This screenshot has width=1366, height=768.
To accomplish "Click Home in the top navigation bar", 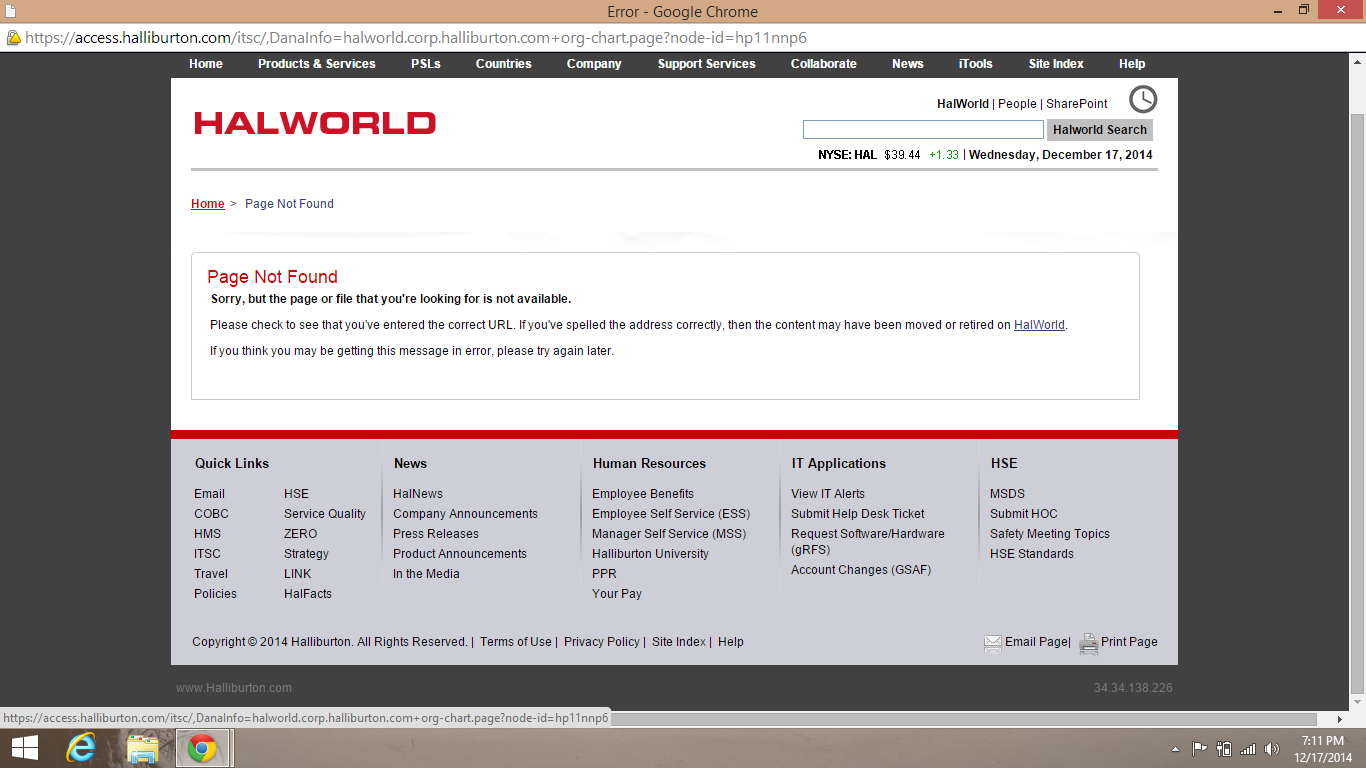I will coord(206,64).
